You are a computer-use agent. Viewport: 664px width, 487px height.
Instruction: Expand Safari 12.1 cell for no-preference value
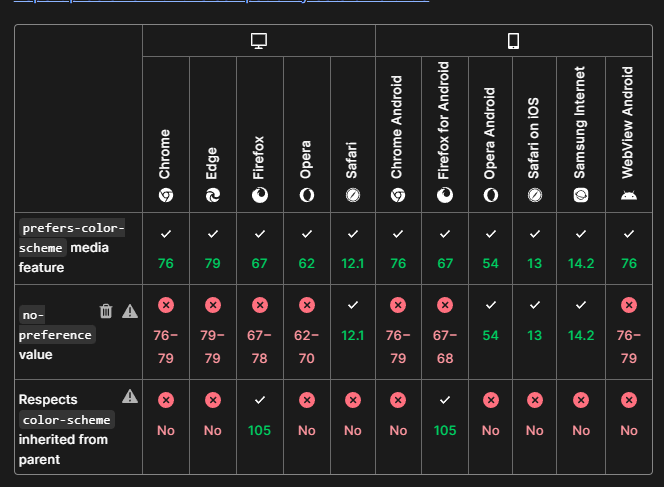pos(352,319)
